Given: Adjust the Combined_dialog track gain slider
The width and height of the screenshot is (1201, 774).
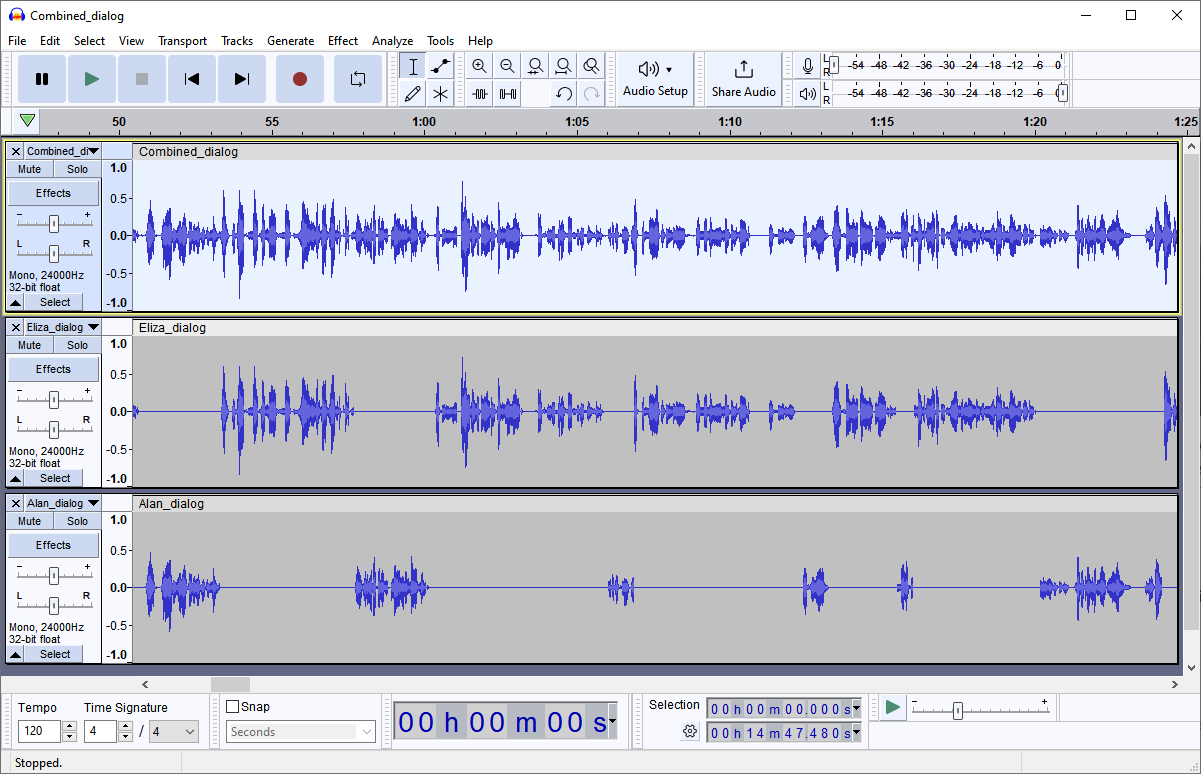Looking at the screenshot, I should coord(54,223).
